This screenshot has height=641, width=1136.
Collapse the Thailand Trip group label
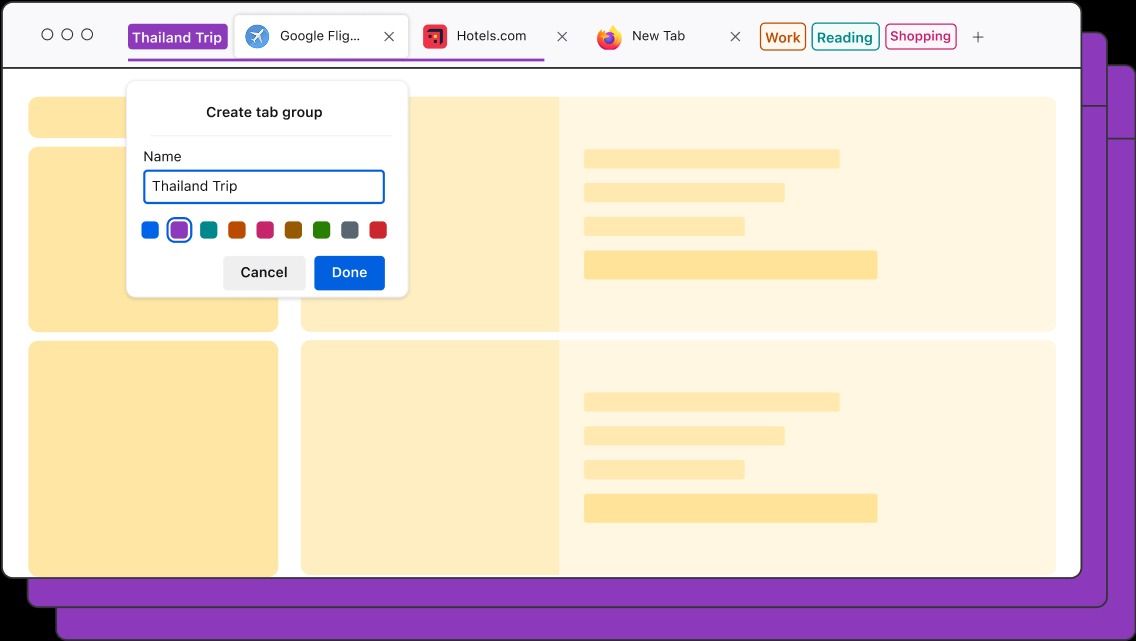click(177, 37)
